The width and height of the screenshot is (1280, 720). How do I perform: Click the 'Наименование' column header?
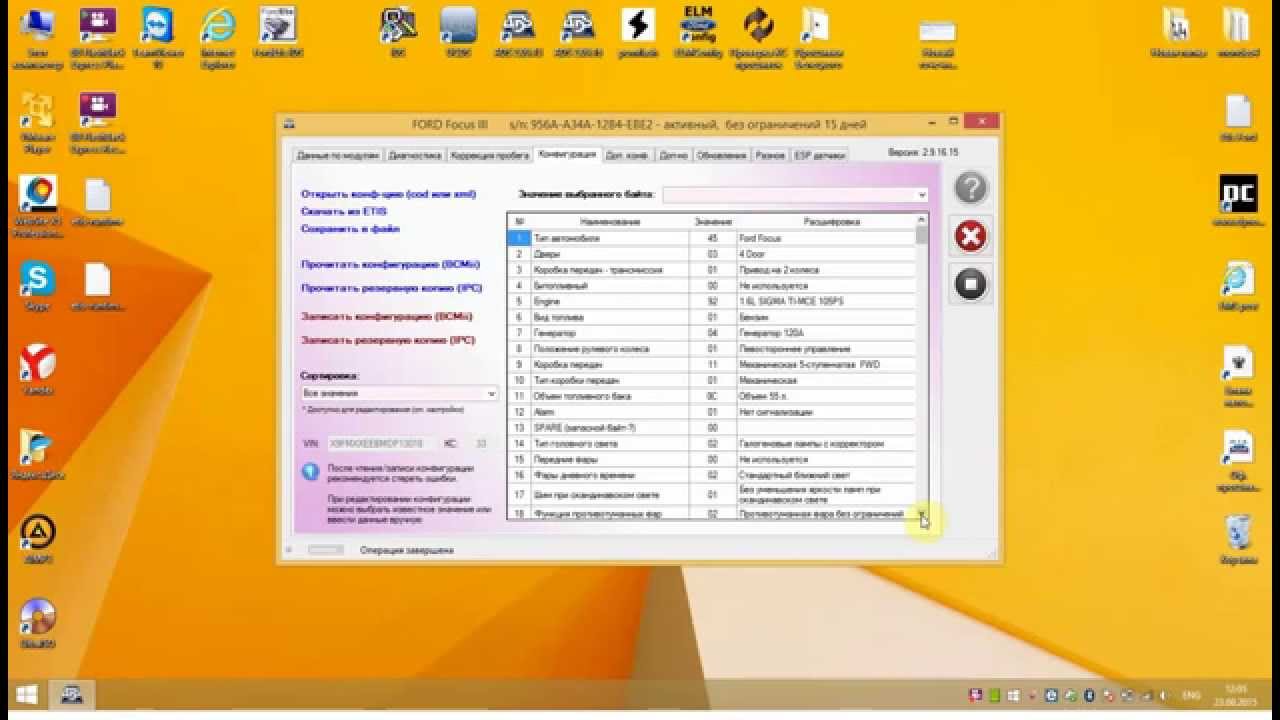tap(609, 222)
